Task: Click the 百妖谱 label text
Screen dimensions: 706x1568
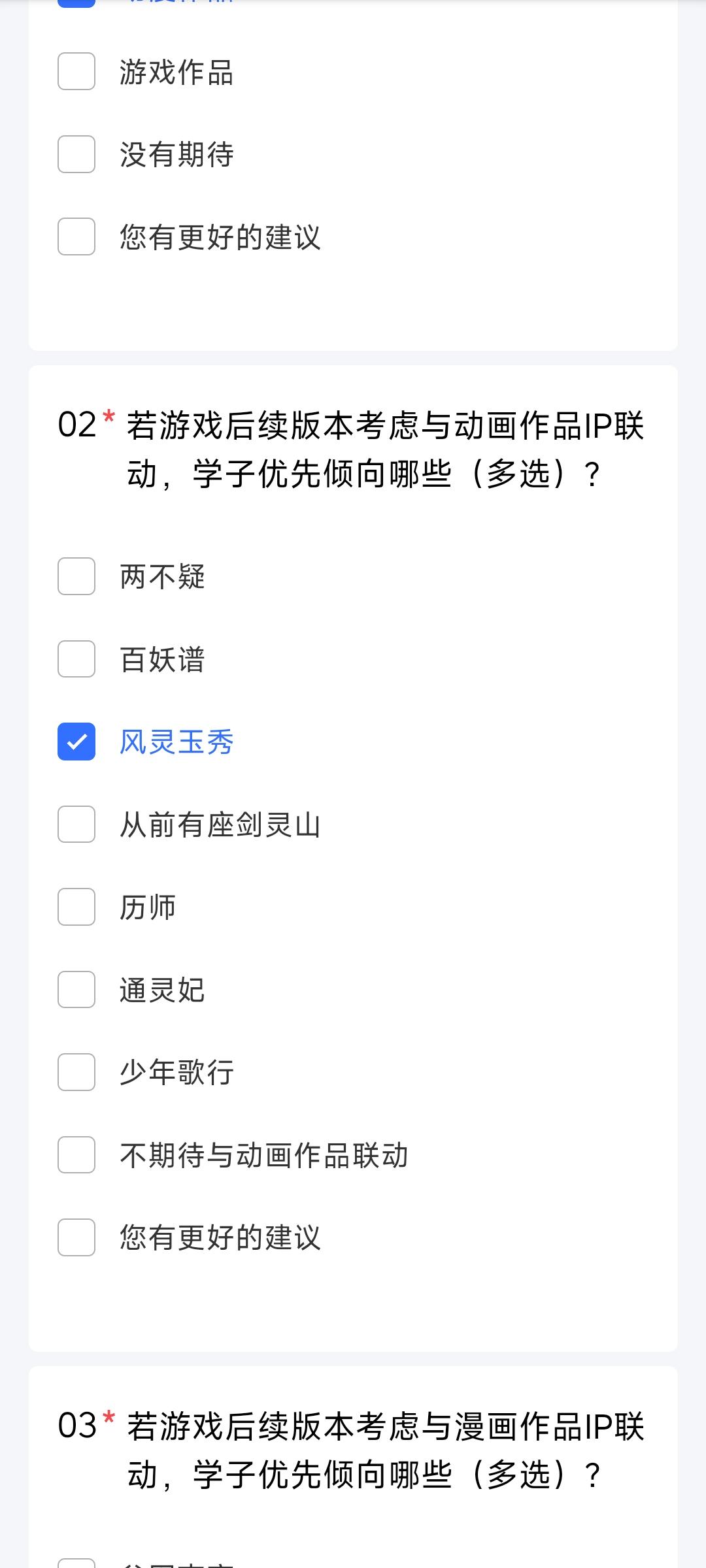Action: pos(162,659)
